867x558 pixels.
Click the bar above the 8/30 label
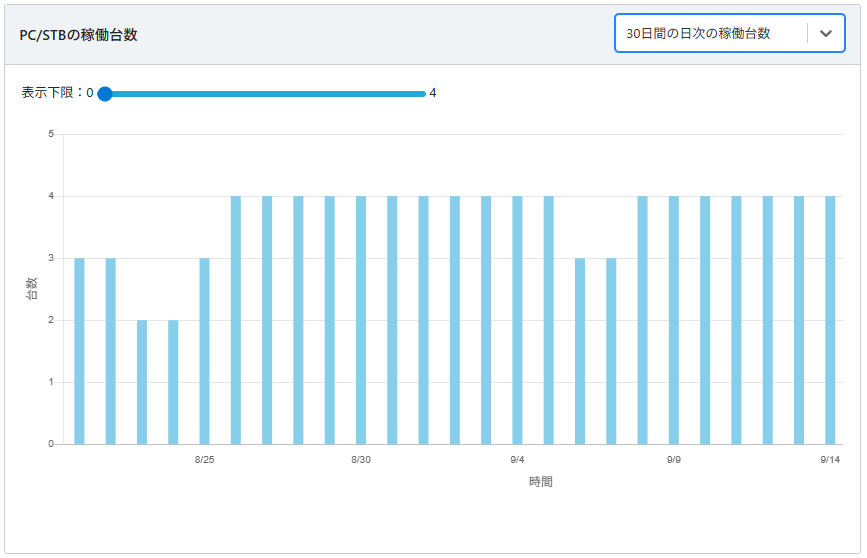pos(361,320)
